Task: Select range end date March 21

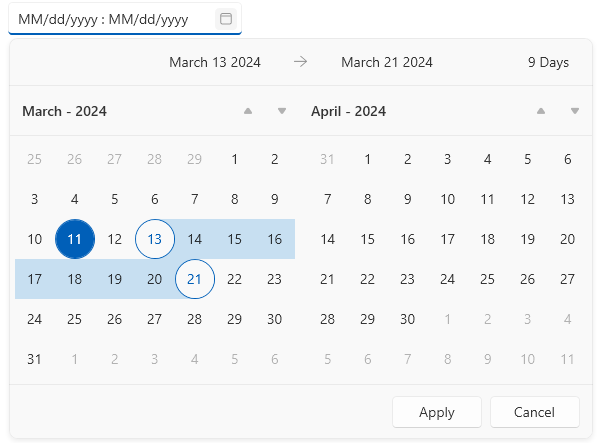Action: point(195,279)
